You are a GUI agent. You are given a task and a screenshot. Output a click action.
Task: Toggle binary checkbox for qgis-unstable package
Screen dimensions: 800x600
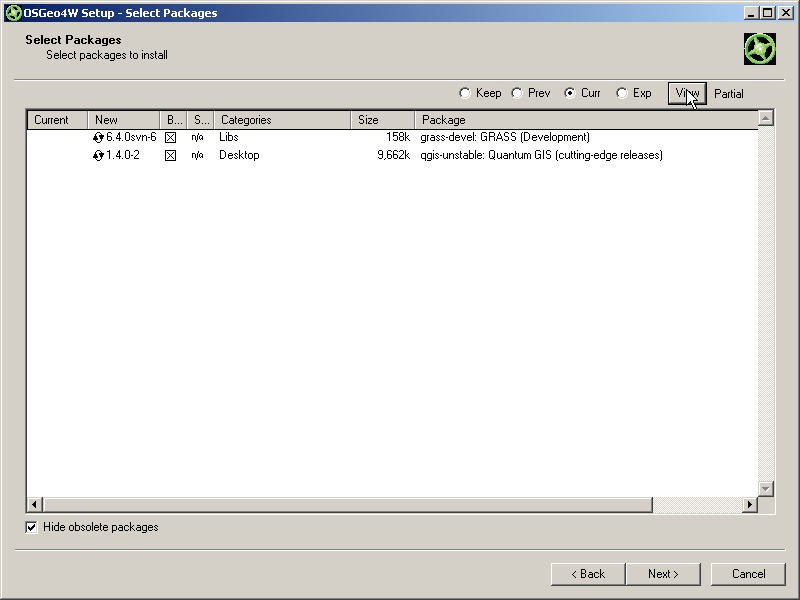coord(170,155)
